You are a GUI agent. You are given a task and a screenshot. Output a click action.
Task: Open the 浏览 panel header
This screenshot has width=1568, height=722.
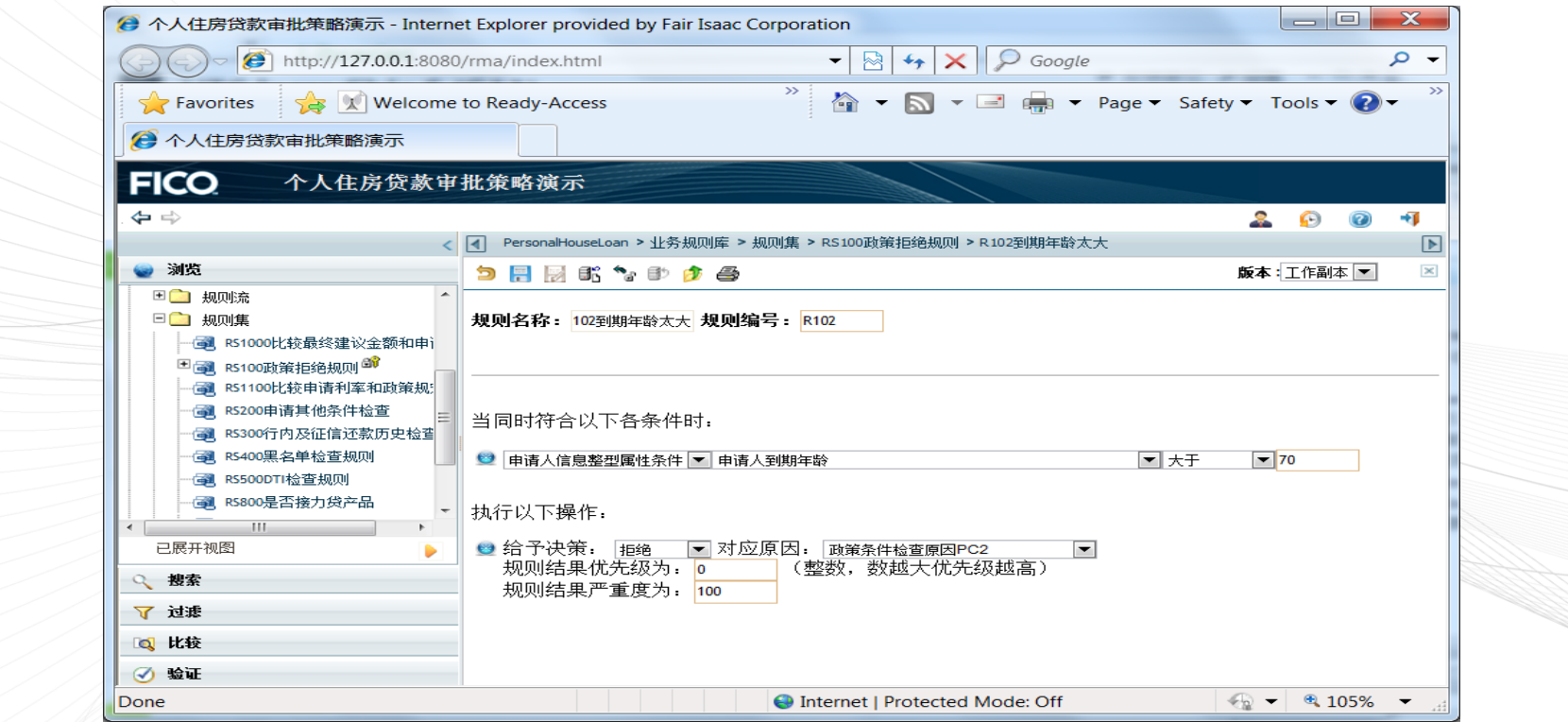(x=289, y=269)
